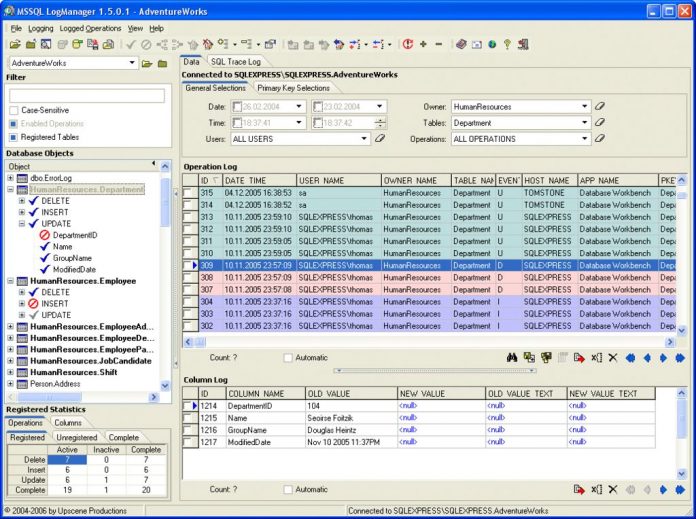Click the book icon in main toolbar
Image resolution: width=696 pixels, height=519 pixels.
coord(461,44)
